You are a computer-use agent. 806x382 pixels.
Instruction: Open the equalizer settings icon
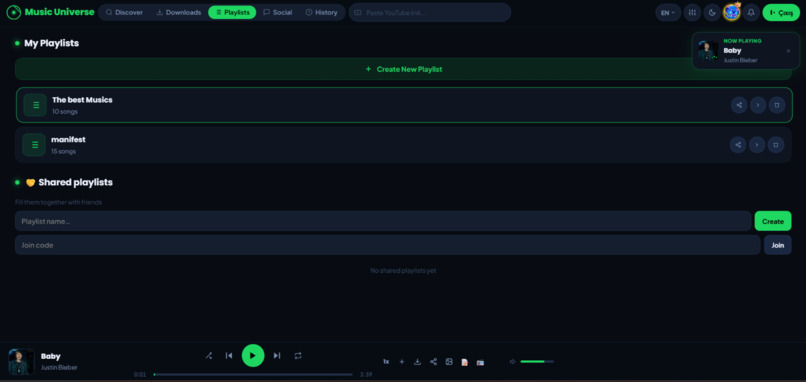tap(692, 13)
